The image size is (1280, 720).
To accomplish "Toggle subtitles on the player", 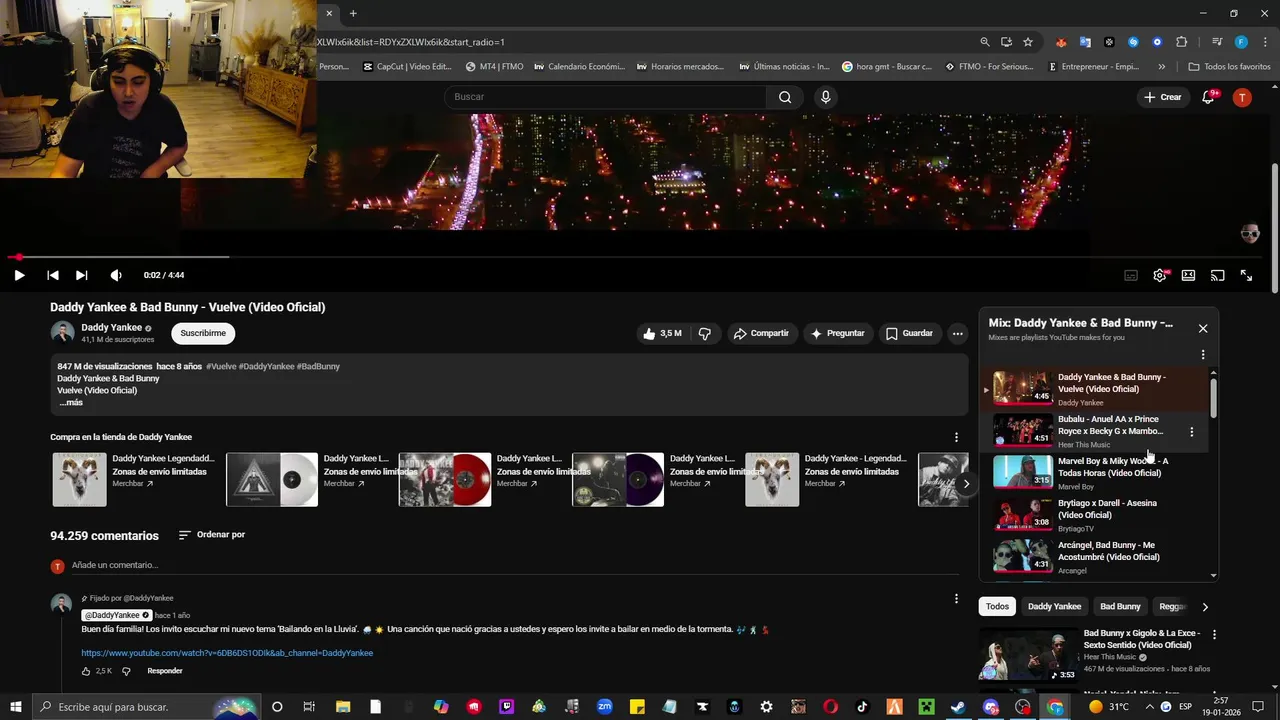I will coord(1131,275).
